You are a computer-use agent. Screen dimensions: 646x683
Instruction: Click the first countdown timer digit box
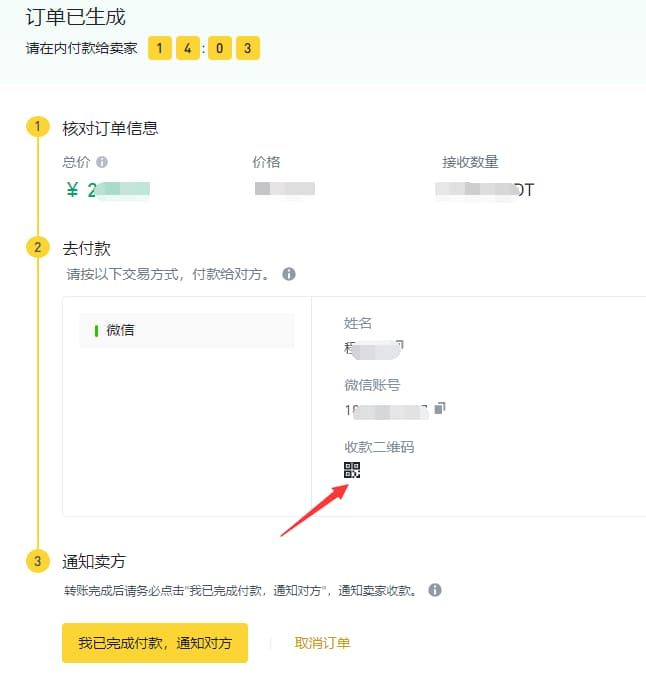[159, 48]
